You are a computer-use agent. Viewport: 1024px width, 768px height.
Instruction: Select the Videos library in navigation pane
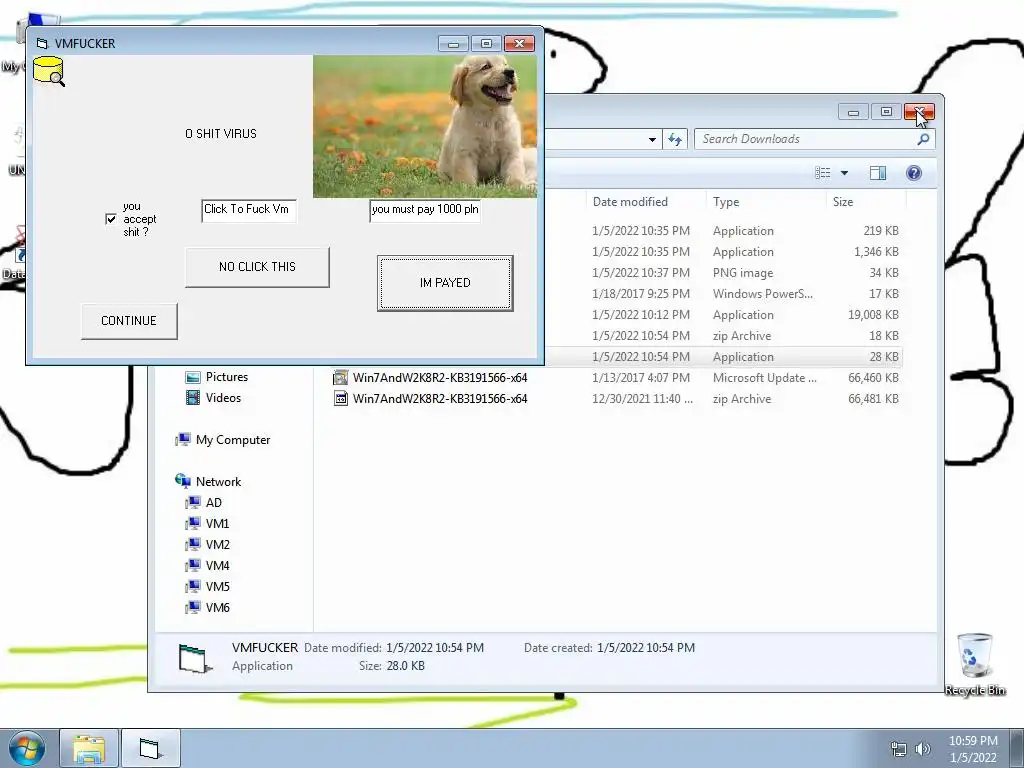223,398
